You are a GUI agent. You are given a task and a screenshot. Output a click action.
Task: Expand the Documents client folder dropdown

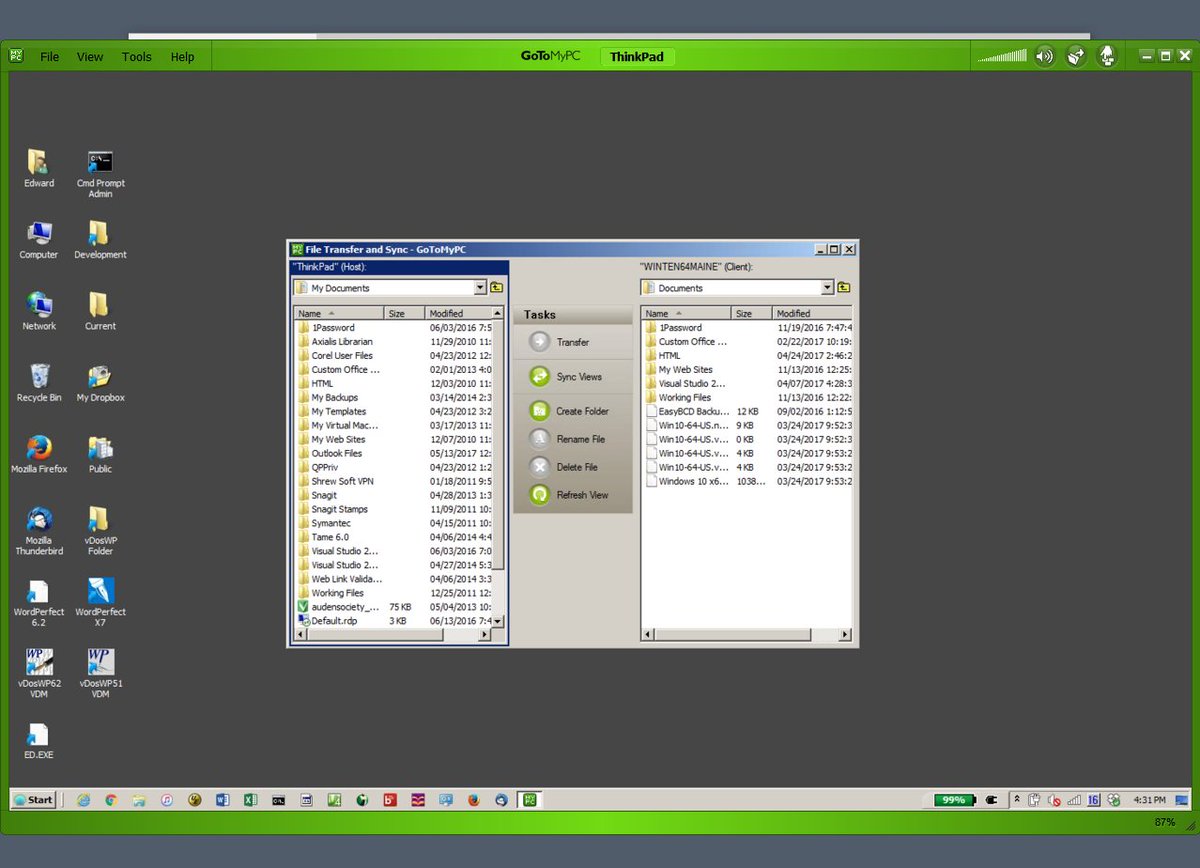pos(827,288)
